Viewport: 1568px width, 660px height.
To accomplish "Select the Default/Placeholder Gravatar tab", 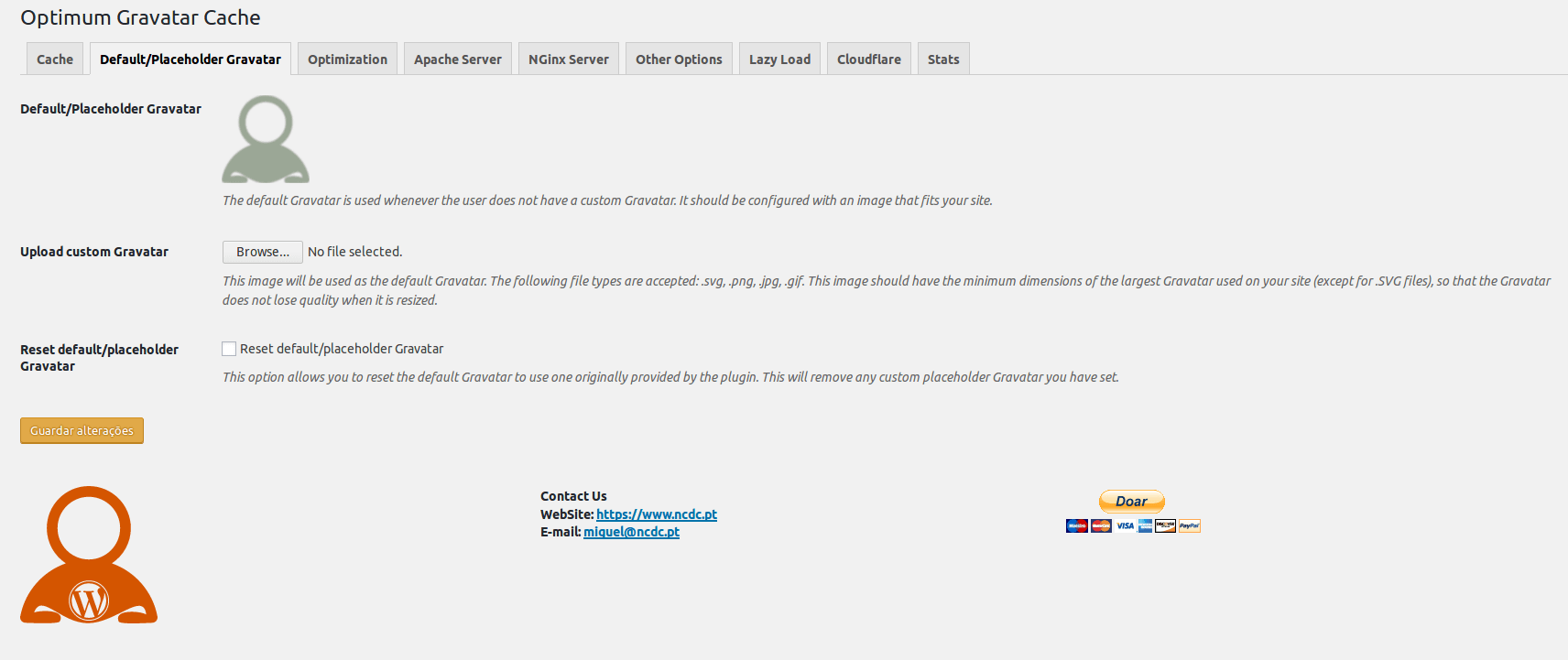I will pyautogui.click(x=191, y=59).
